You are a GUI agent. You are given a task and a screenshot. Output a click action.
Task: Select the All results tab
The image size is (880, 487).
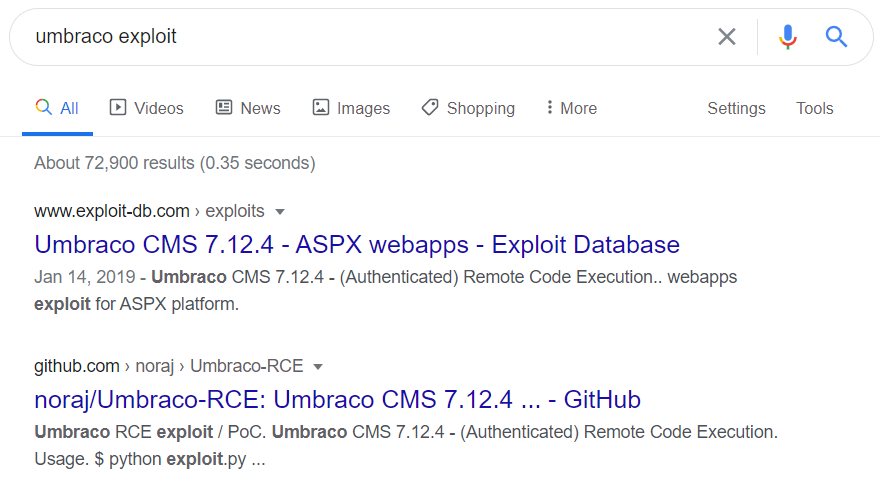pos(57,108)
